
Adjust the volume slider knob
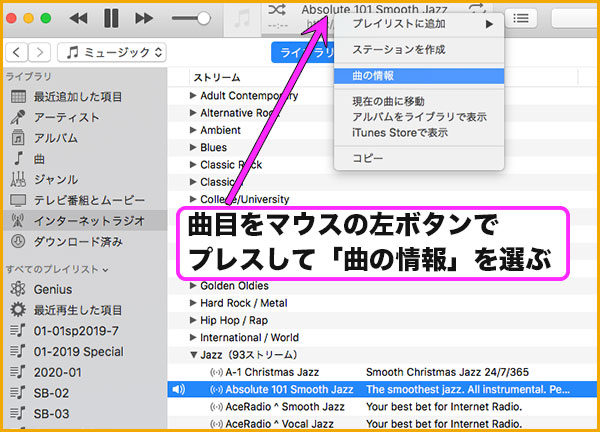pos(203,18)
